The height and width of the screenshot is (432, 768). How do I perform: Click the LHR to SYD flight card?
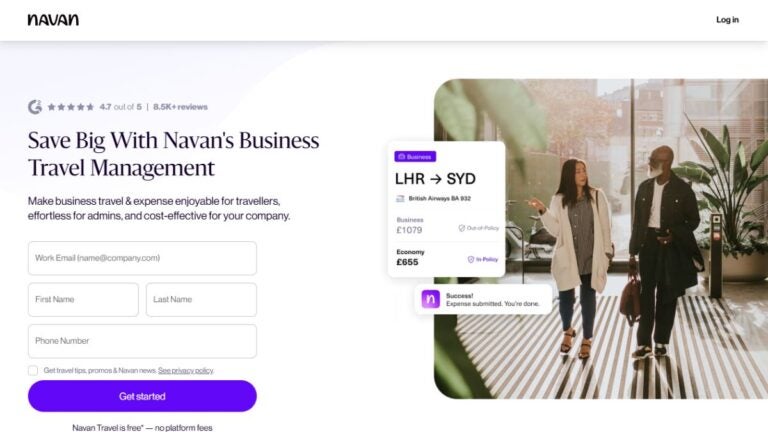[446, 209]
